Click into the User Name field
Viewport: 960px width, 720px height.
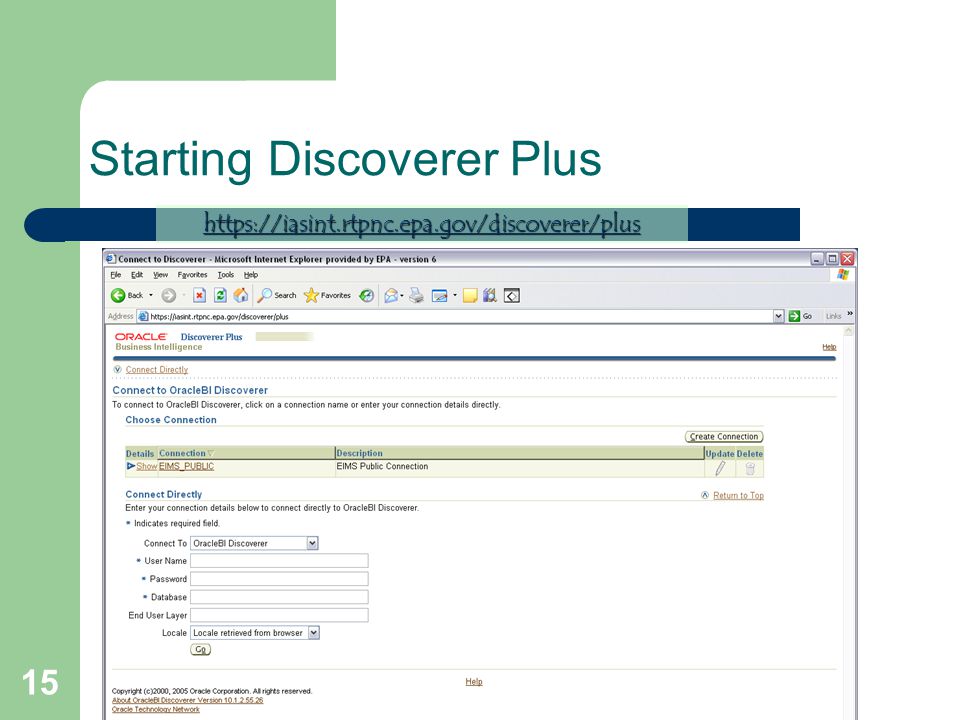(x=279, y=561)
